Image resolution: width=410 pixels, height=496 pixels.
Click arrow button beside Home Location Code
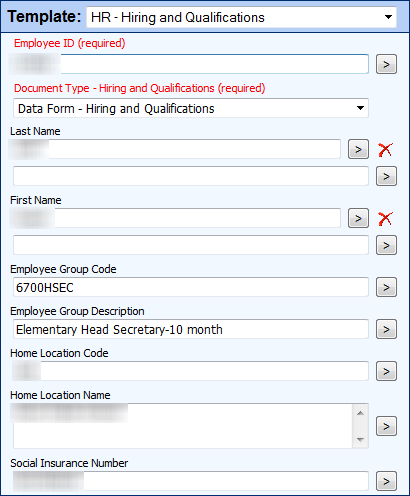coord(386,371)
